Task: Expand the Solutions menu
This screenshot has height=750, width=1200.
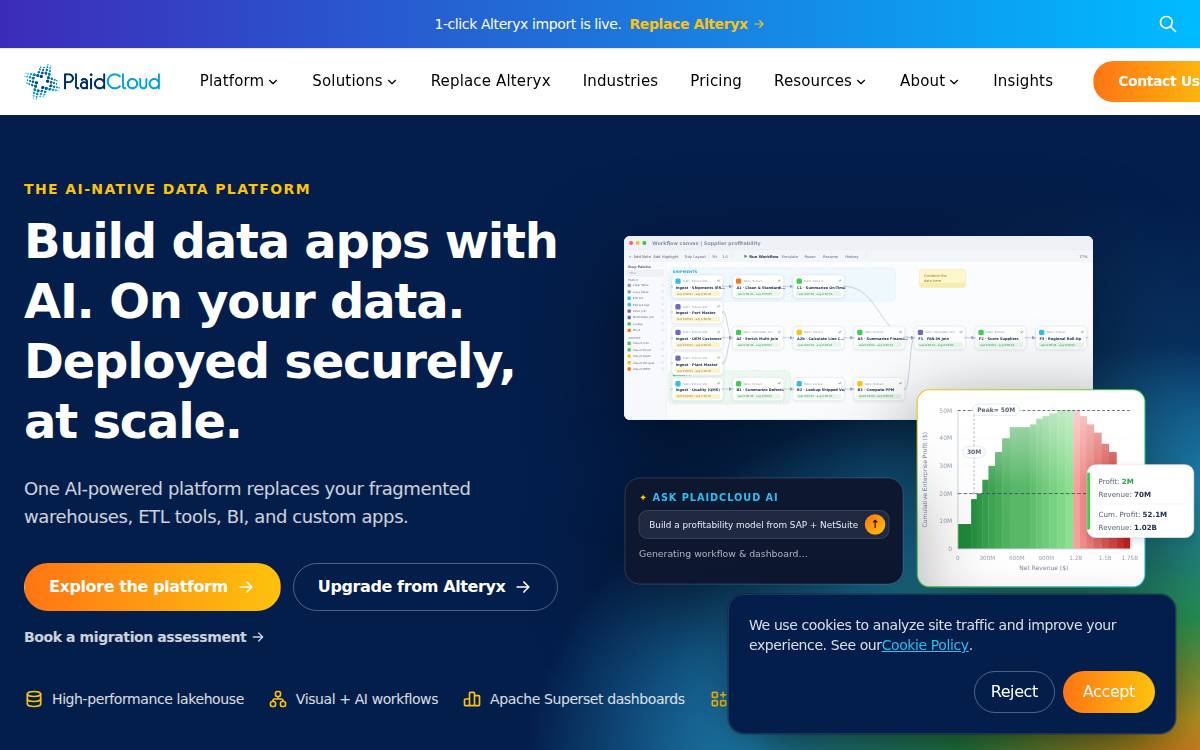Action: [355, 81]
